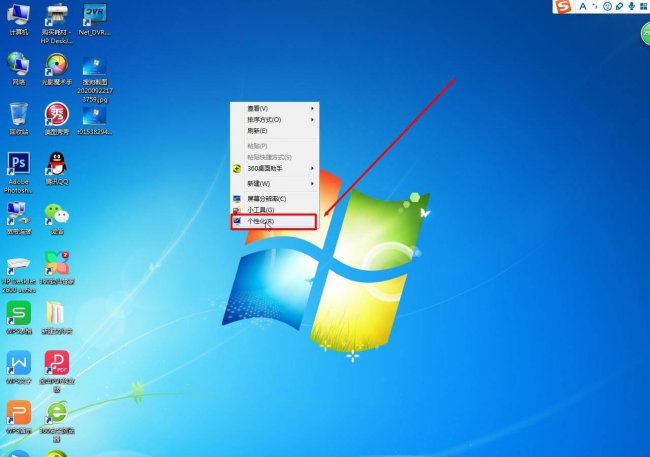Viewport: 650px width, 457px height.
Task: Toggle punctuation mode in Sogou IME bar
Action: 595,6
